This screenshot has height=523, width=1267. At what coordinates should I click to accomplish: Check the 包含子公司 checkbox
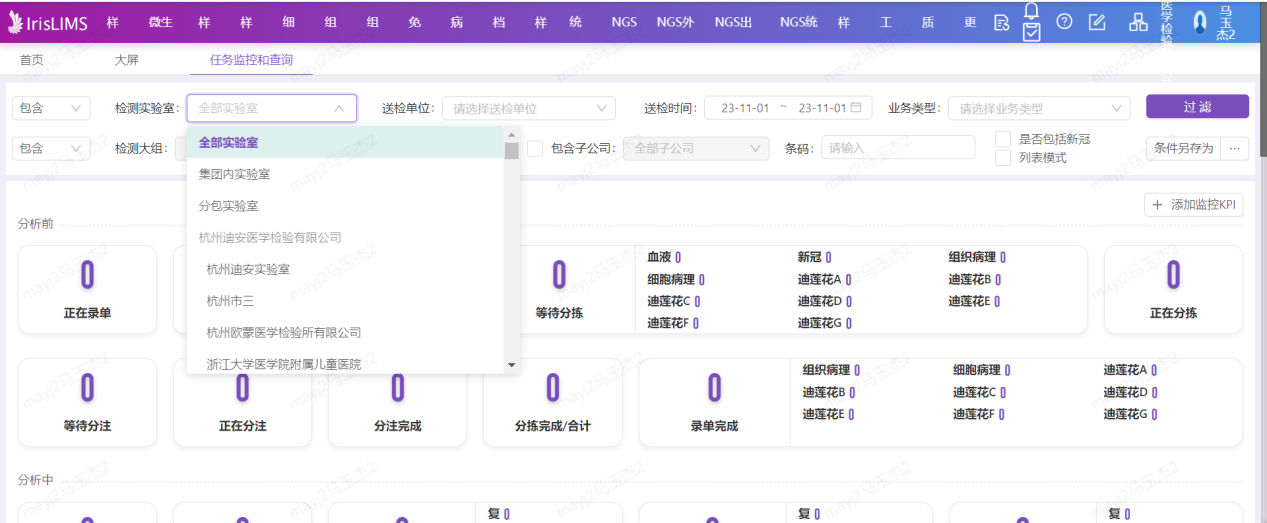pyautogui.click(x=535, y=148)
